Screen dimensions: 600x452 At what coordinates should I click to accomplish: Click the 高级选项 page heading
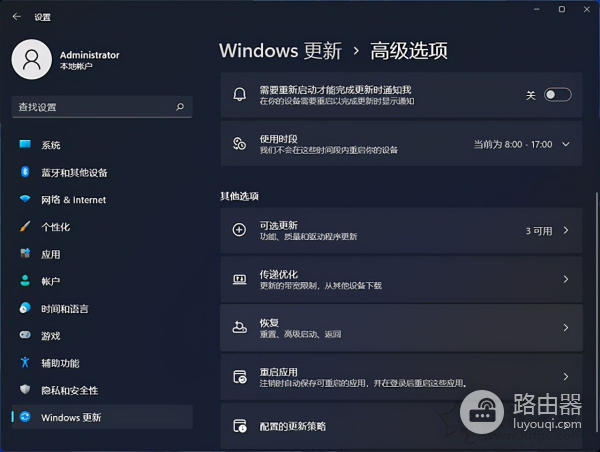409,51
